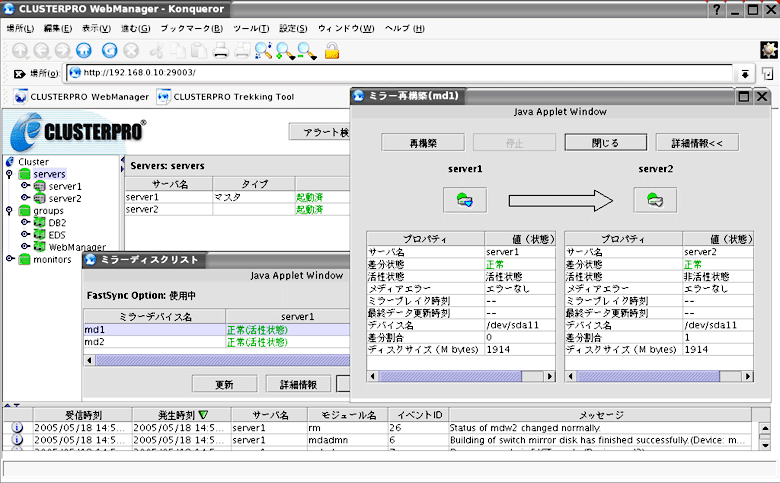Click the Zoom in font icon

click(285, 51)
